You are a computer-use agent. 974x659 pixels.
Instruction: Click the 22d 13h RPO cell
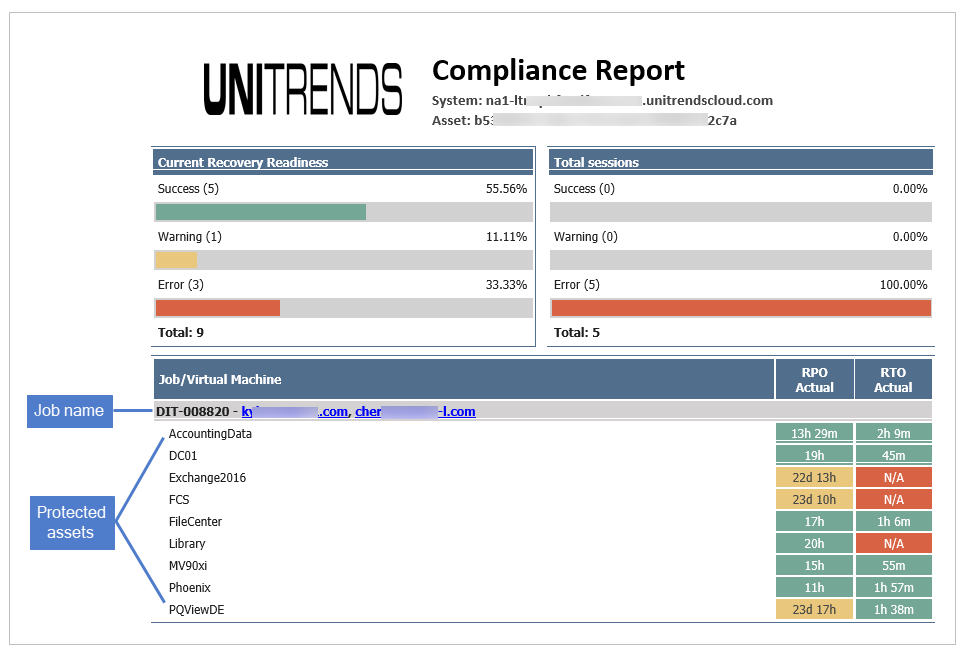(814, 478)
